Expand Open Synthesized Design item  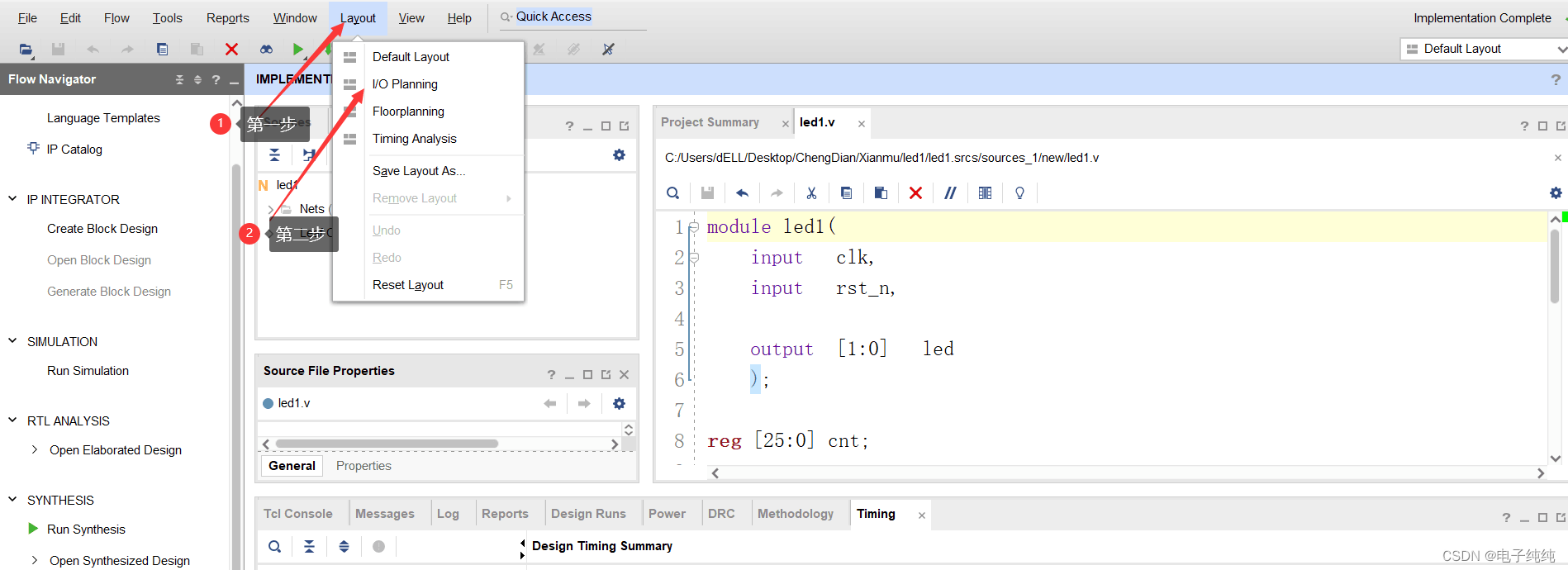click(34, 561)
